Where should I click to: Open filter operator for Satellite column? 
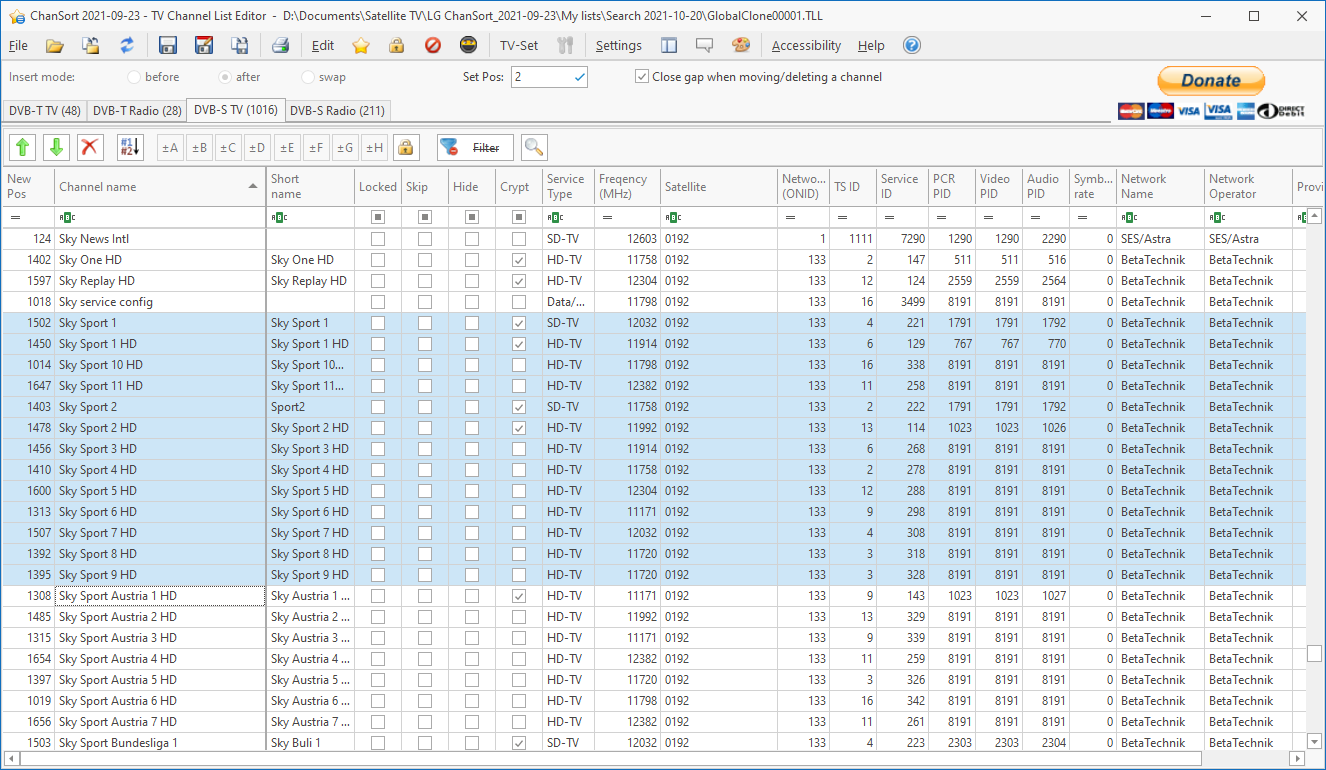[x=672, y=217]
